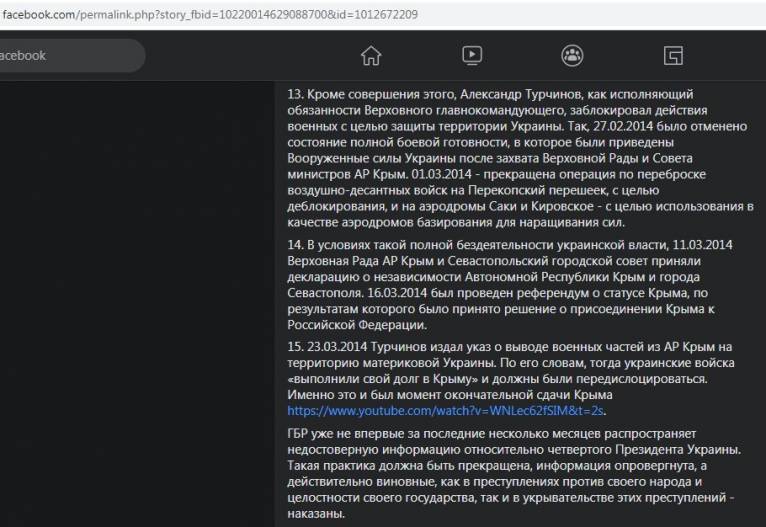This screenshot has width=766, height=527.
Task: Click paragraph starting "13. Кроме совершения этого"
Action: pyautogui.click(x=520, y=158)
